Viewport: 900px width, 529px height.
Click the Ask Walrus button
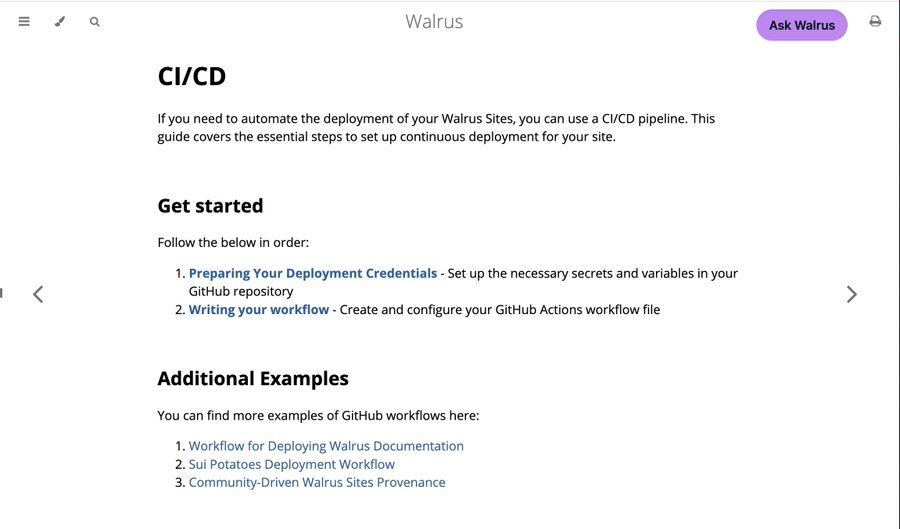(802, 25)
